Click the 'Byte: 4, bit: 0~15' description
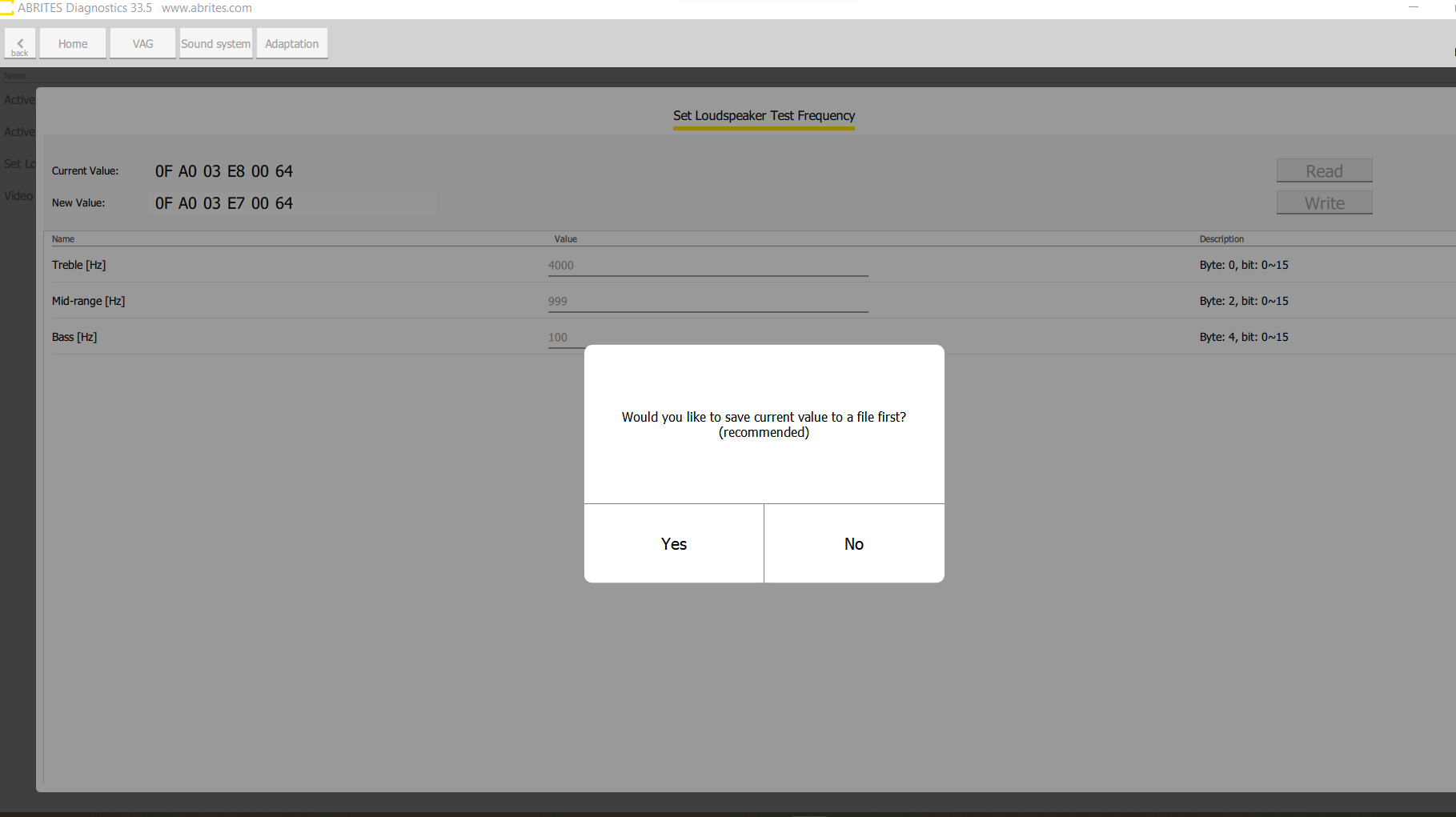This screenshot has width=1456, height=817. 1243,337
